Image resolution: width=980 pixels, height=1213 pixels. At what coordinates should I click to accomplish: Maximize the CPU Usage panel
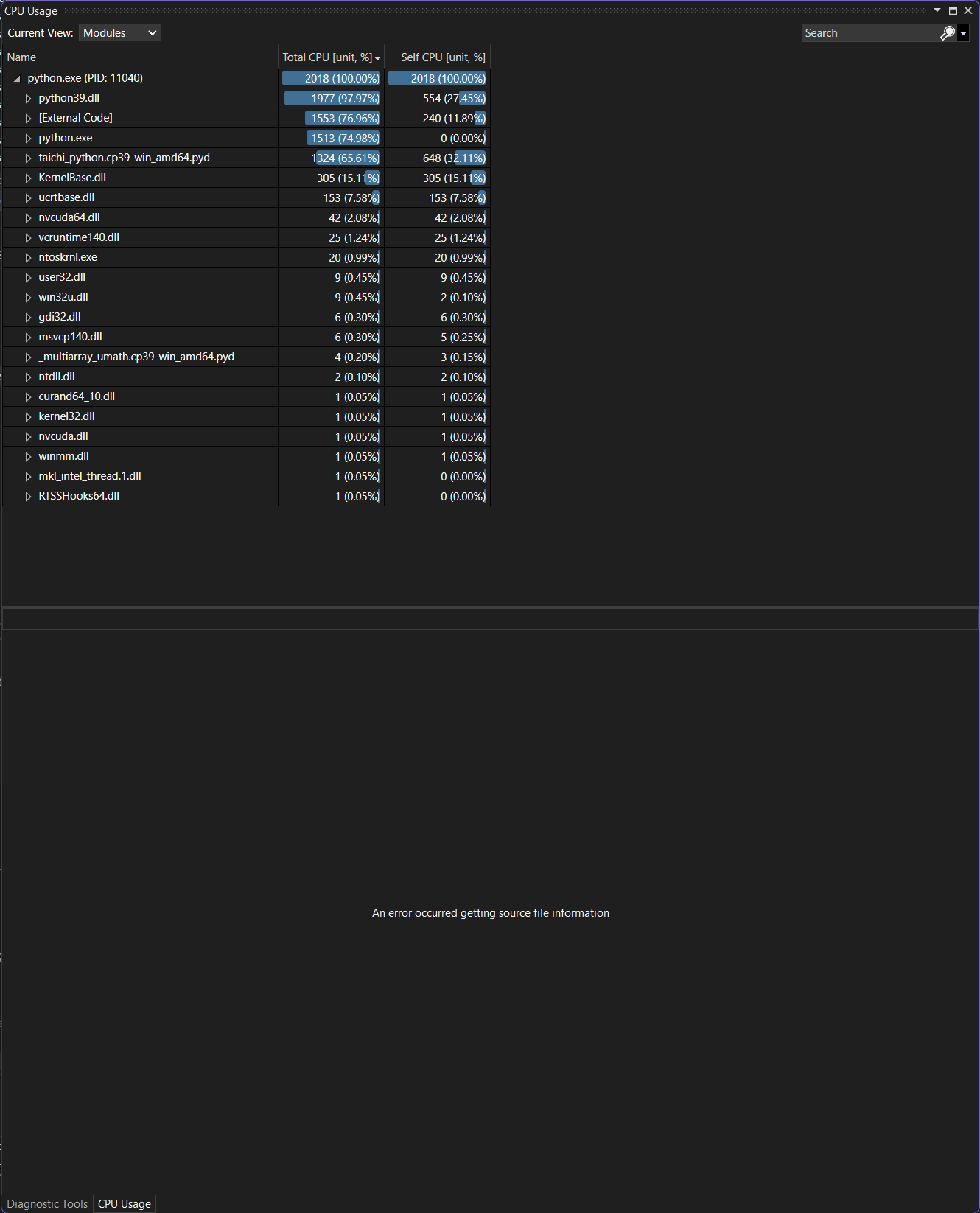click(x=953, y=10)
